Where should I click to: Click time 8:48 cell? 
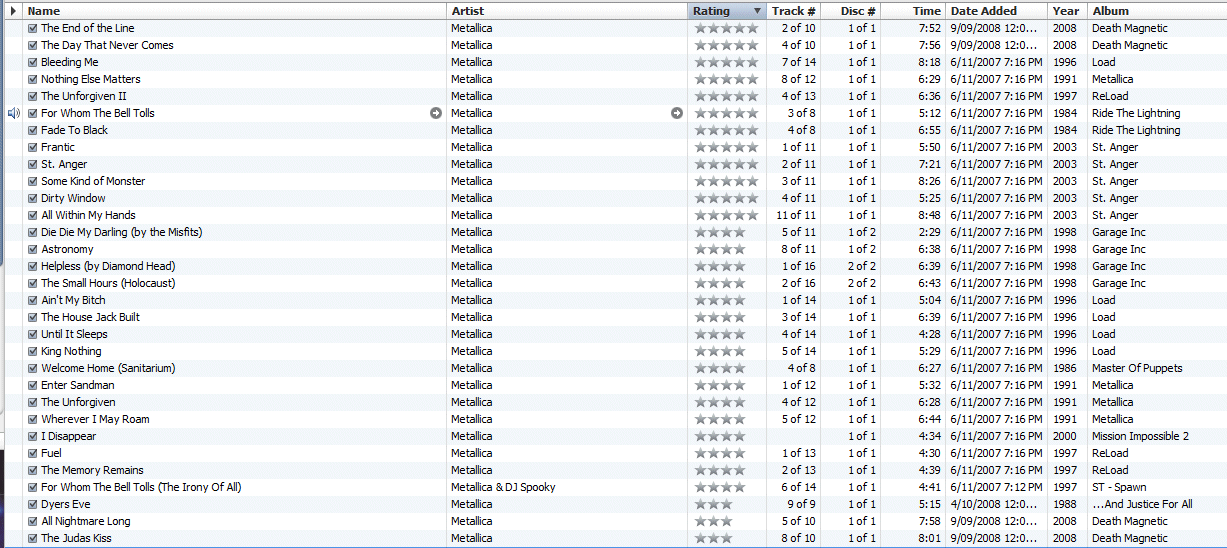tap(929, 215)
